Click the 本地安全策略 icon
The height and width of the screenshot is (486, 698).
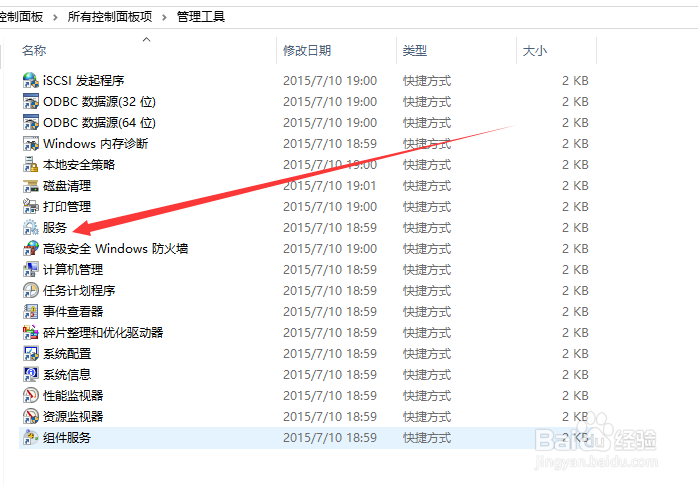tap(31, 165)
